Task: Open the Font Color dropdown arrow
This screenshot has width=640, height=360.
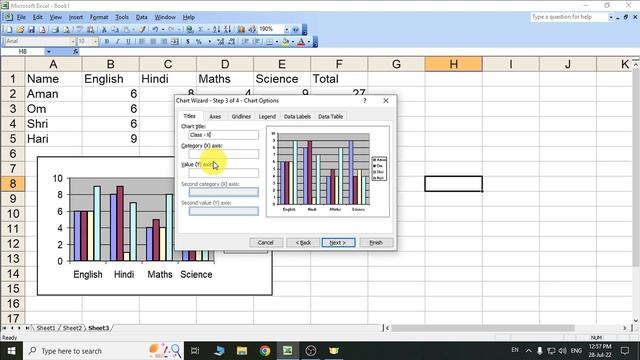Action: pyautogui.click(x=309, y=41)
